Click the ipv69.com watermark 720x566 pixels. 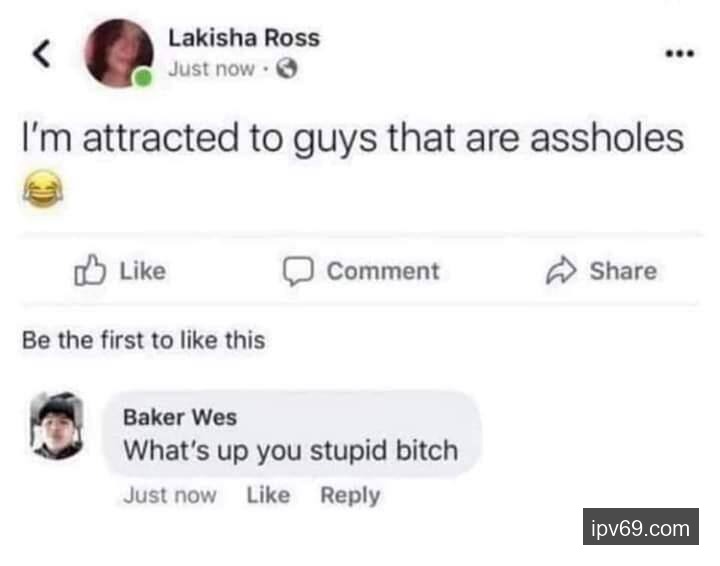tap(641, 527)
